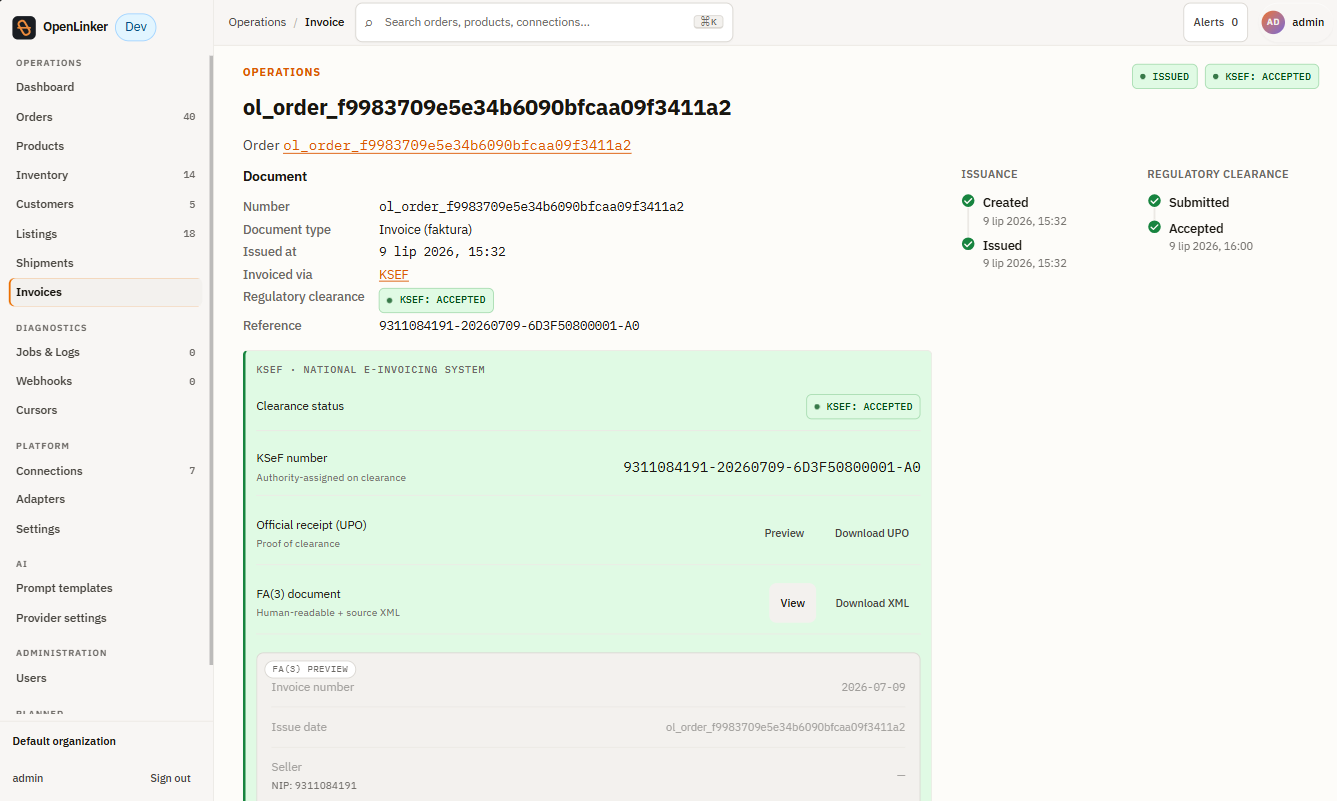Screen dimensions: 1337x801
Task: Click the Issued step checkmark icon
Action: [968, 244]
